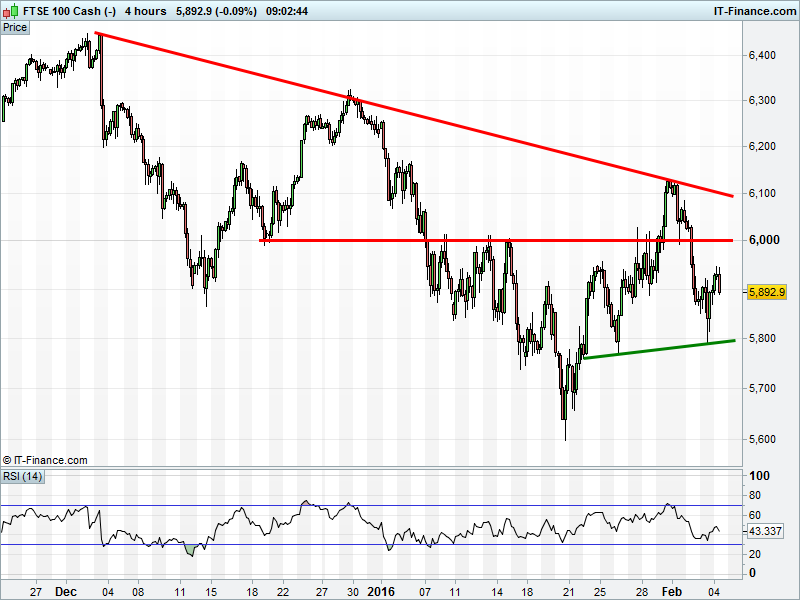
Task: Click the 43.337 RSI value tag
Action: (x=766, y=530)
